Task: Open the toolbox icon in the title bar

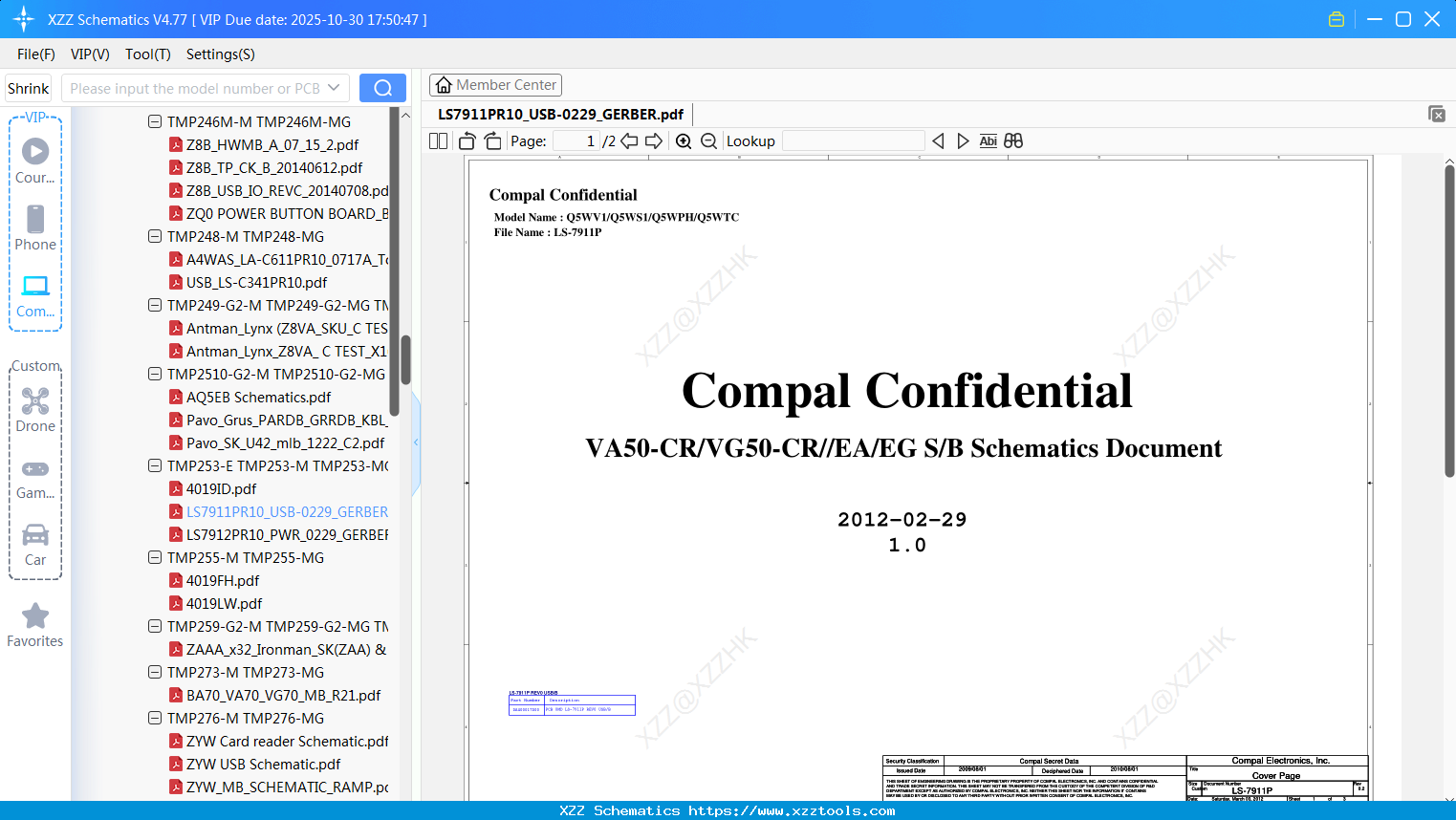Action: pyautogui.click(x=1336, y=19)
